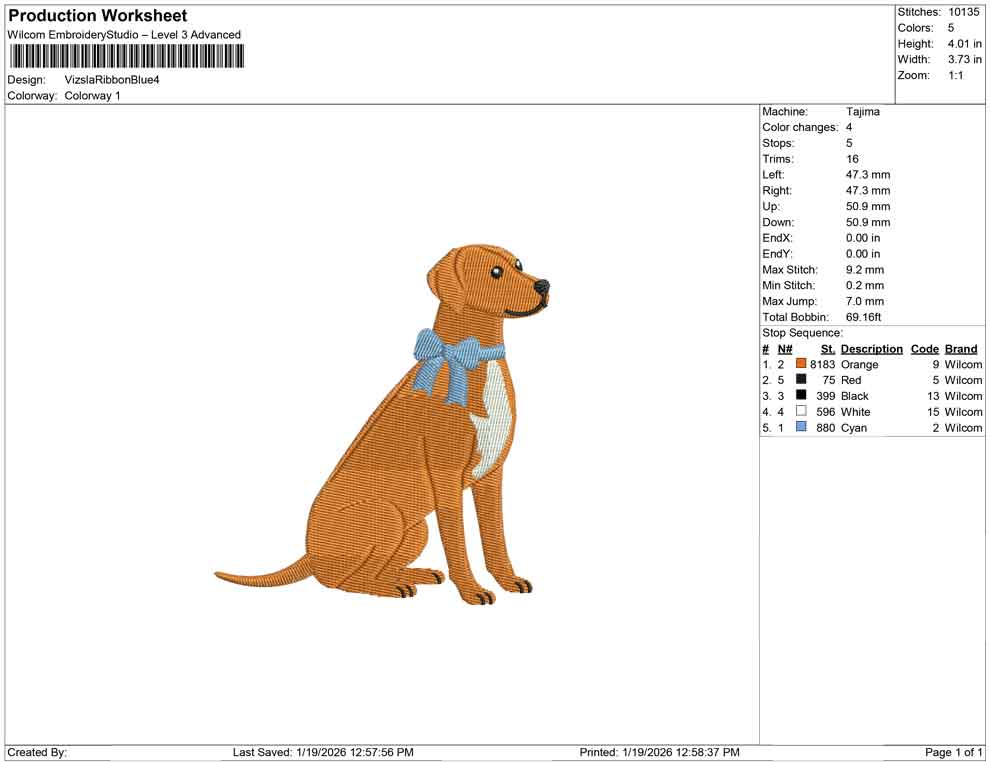
Task: Click the Machine value Tajima
Action: (x=863, y=112)
